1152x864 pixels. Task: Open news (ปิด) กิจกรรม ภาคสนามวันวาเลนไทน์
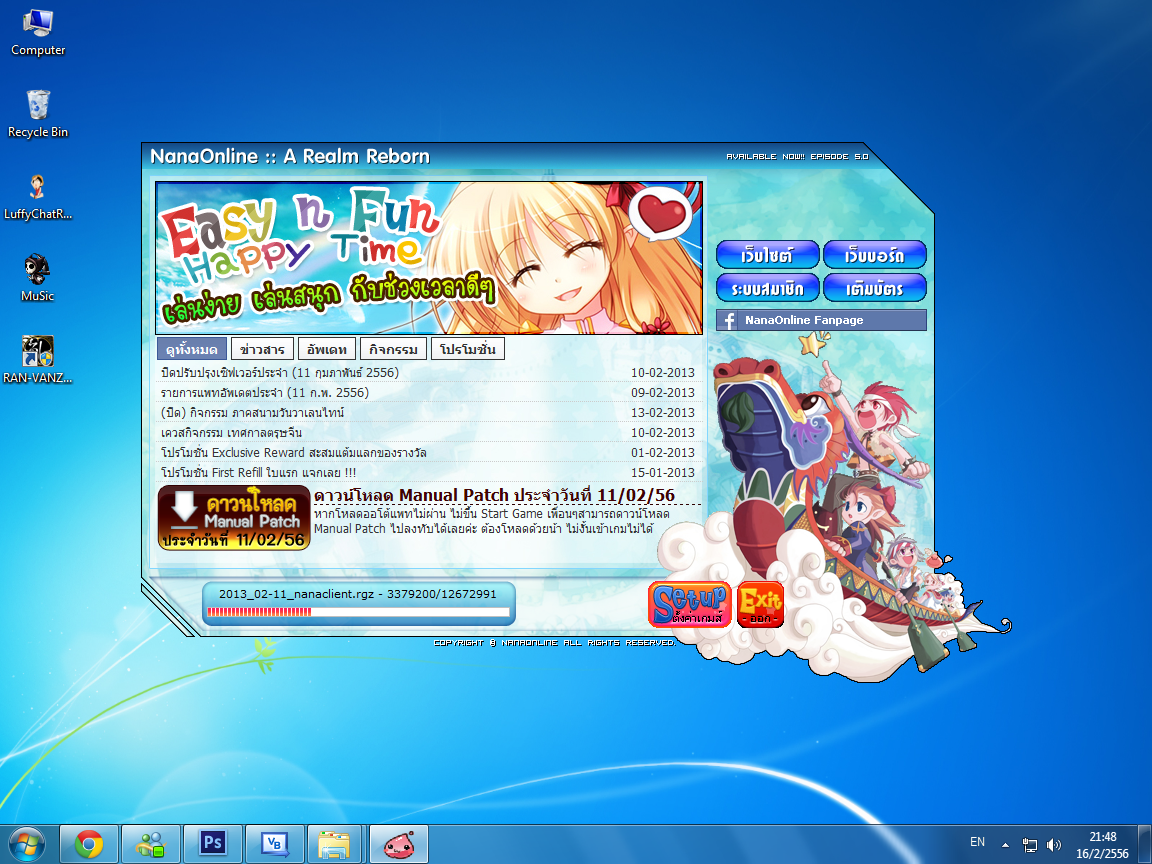tap(253, 412)
